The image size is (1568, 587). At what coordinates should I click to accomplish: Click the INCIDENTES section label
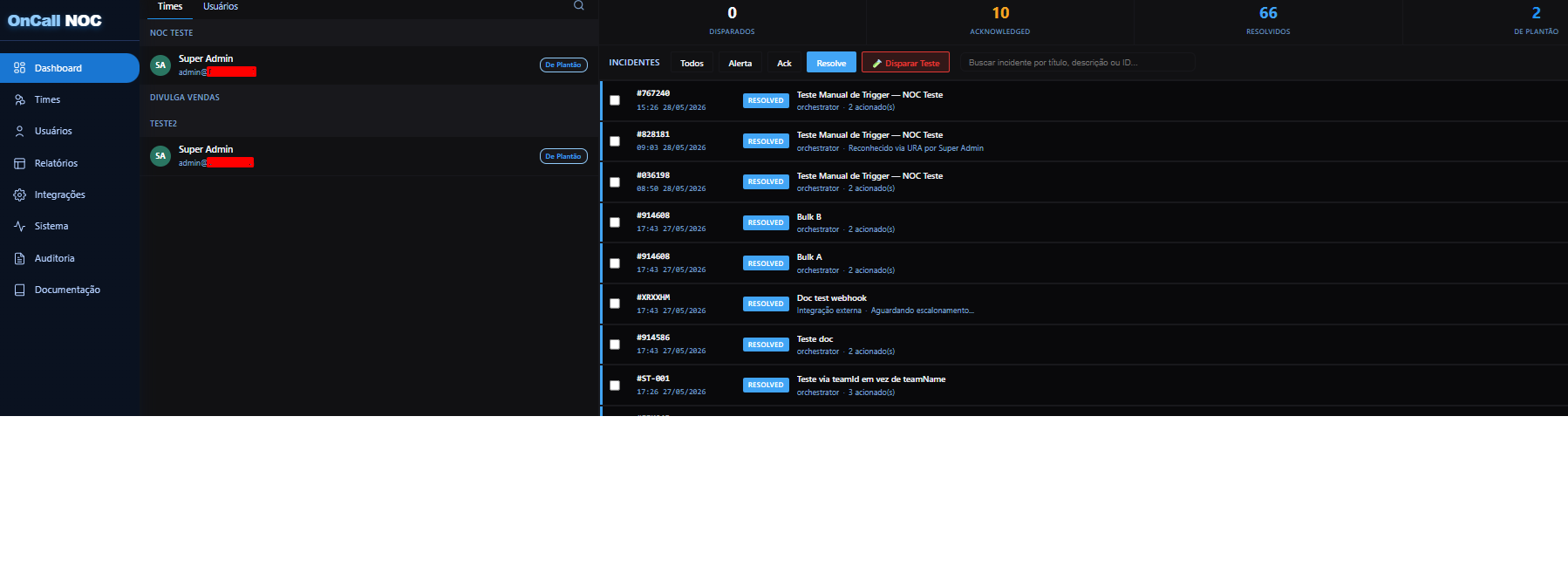(x=634, y=63)
